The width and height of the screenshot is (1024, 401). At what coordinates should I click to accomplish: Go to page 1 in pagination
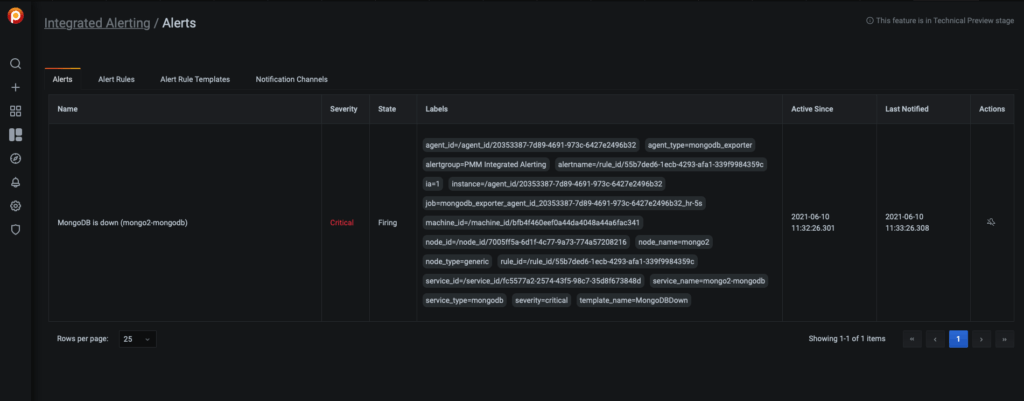958,339
